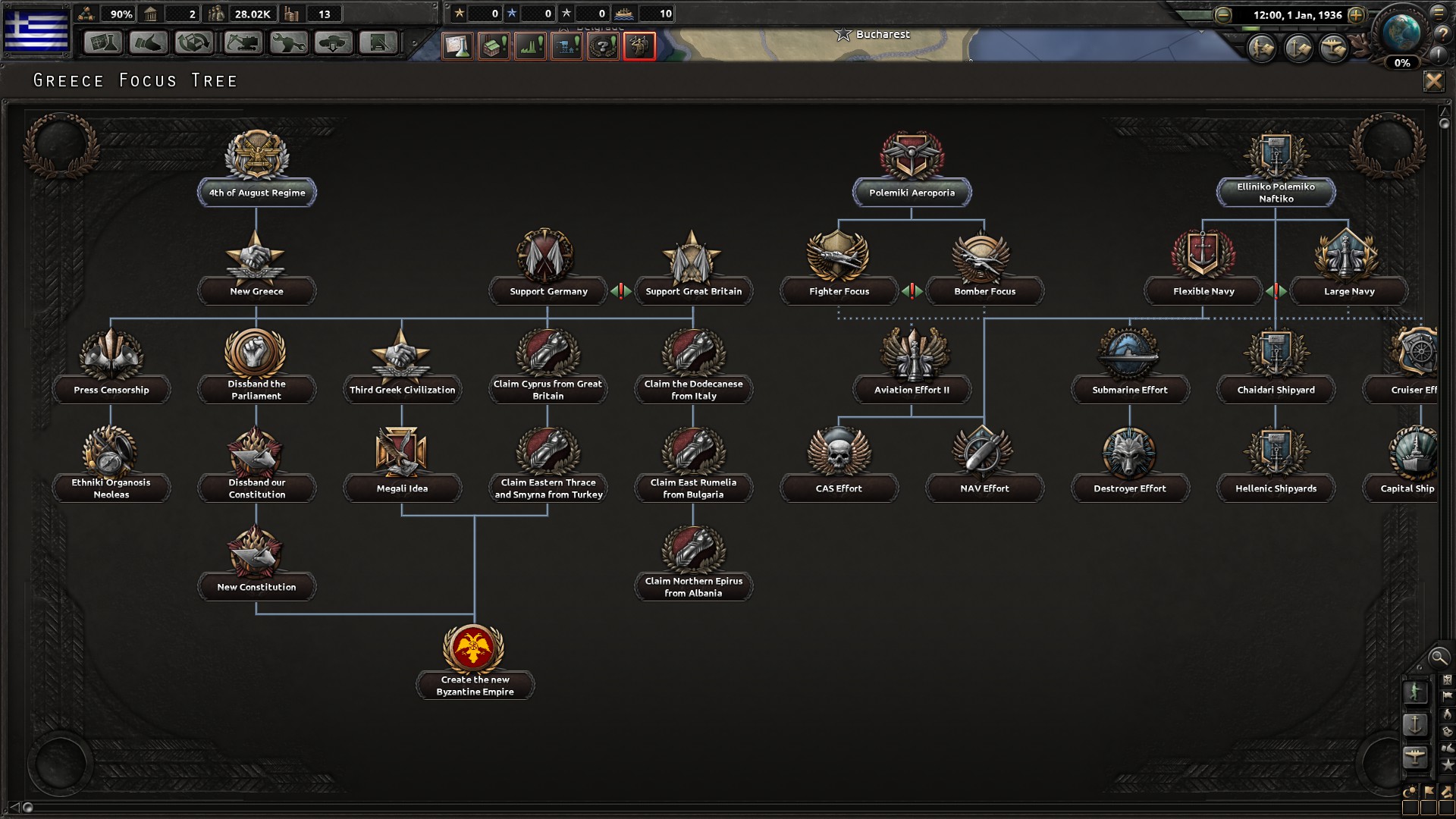
Task: Open the magnifying glass search button
Action: tap(1438, 657)
